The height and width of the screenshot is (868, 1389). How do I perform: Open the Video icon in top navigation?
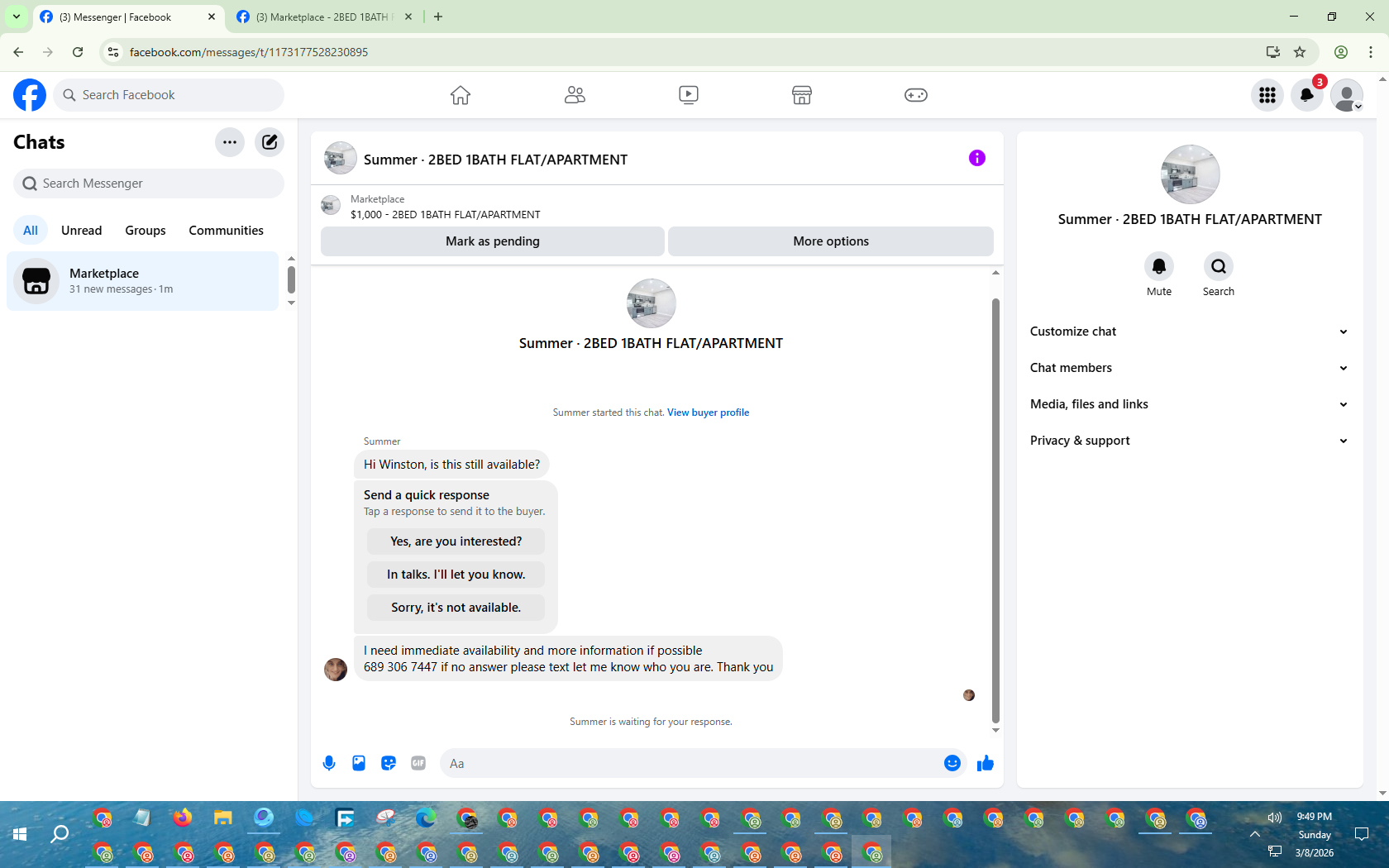pos(689,95)
